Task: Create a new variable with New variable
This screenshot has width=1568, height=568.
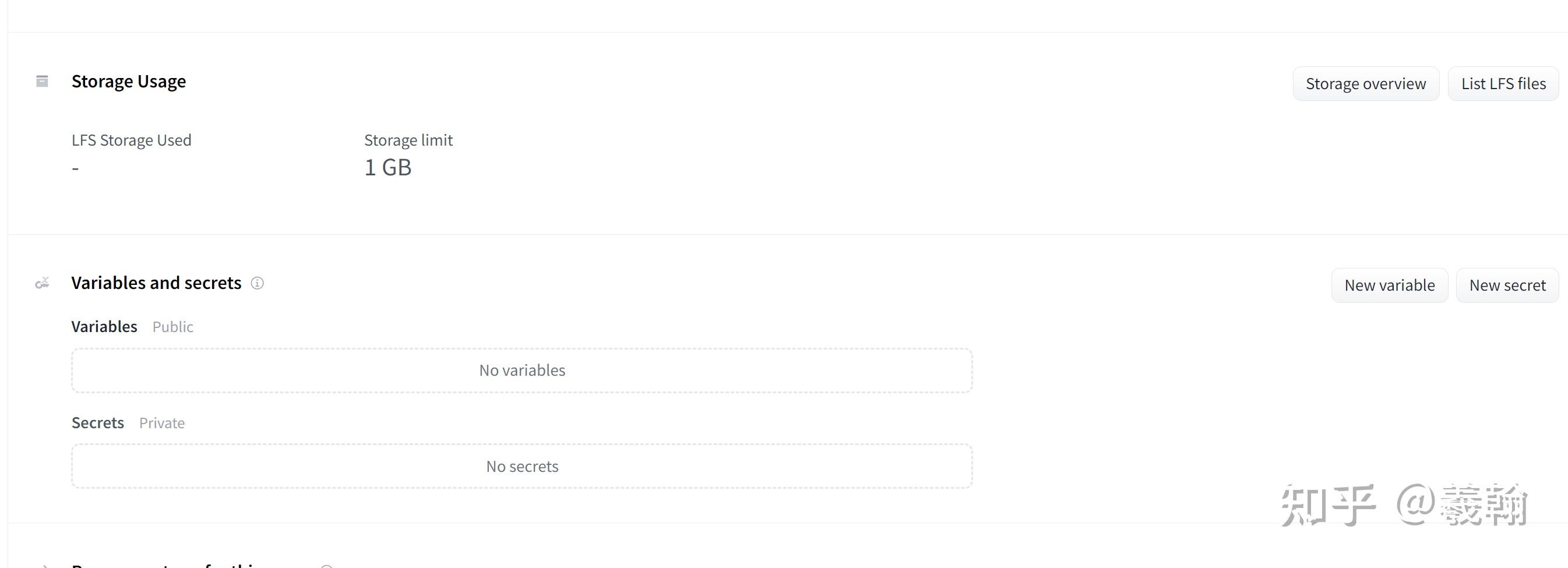Action: pyautogui.click(x=1389, y=285)
